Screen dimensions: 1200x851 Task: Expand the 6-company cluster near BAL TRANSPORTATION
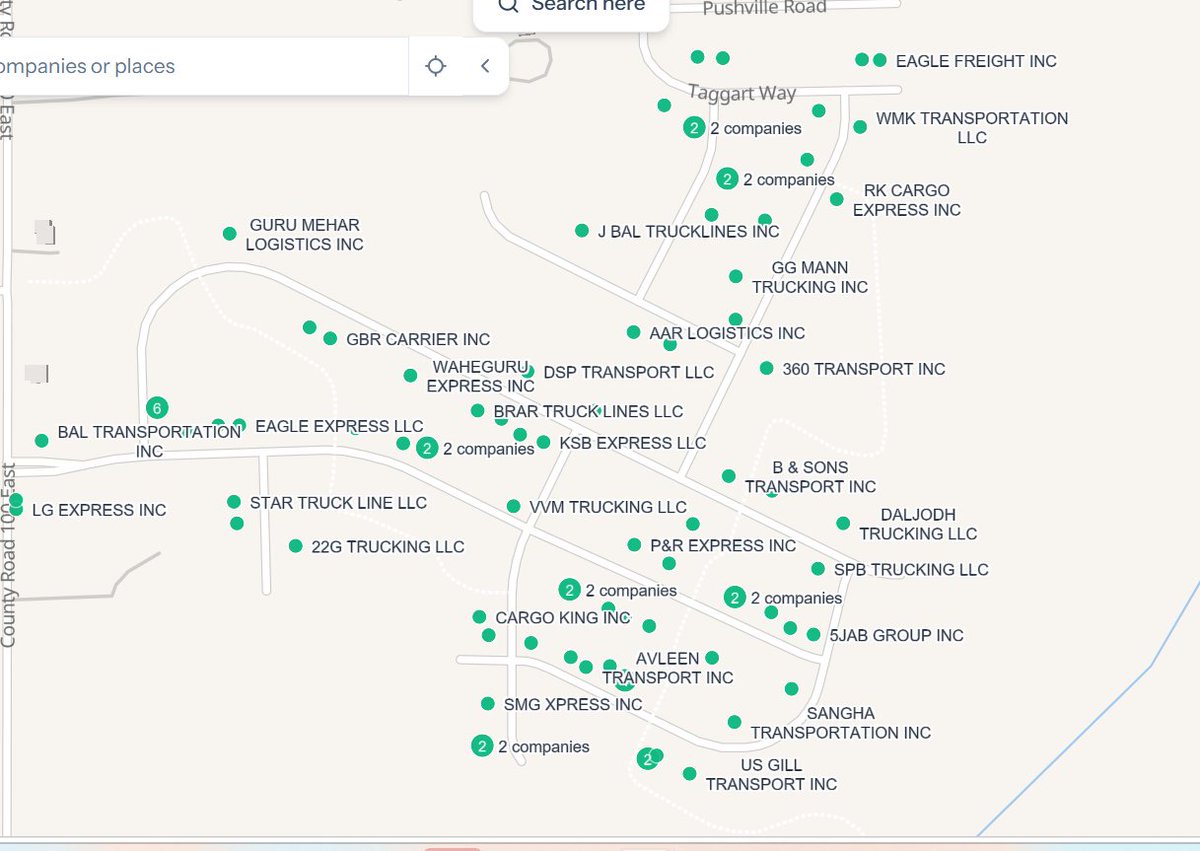(x=157, y=408)
